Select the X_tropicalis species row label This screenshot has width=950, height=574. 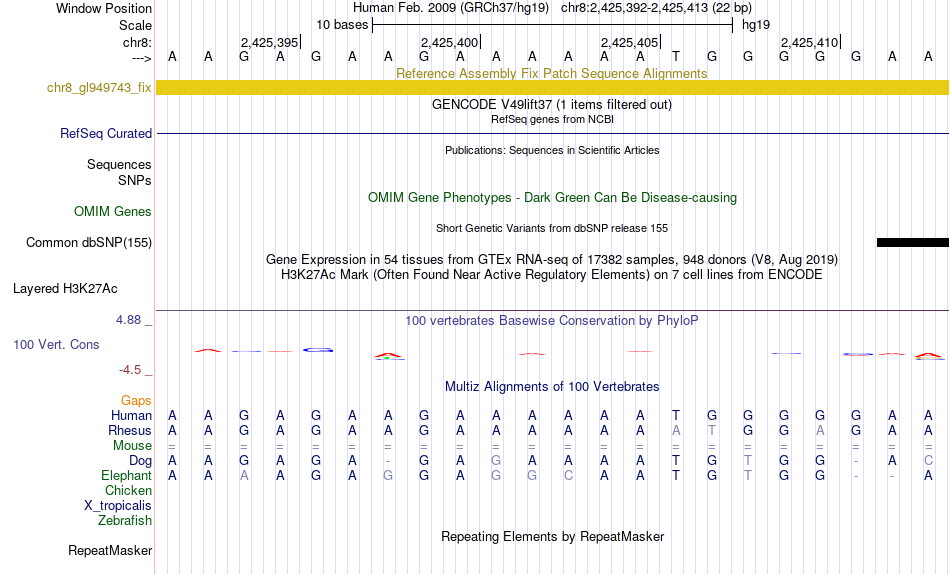pyautogui.click(x=118, y=506)
